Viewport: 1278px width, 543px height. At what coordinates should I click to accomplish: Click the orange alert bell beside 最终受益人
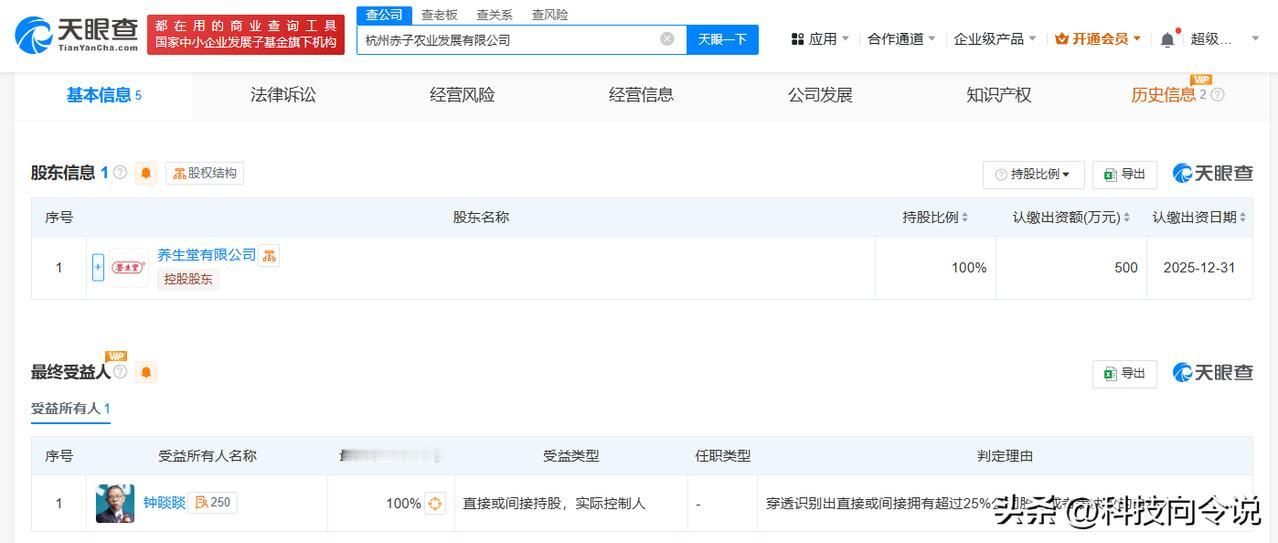146,372
